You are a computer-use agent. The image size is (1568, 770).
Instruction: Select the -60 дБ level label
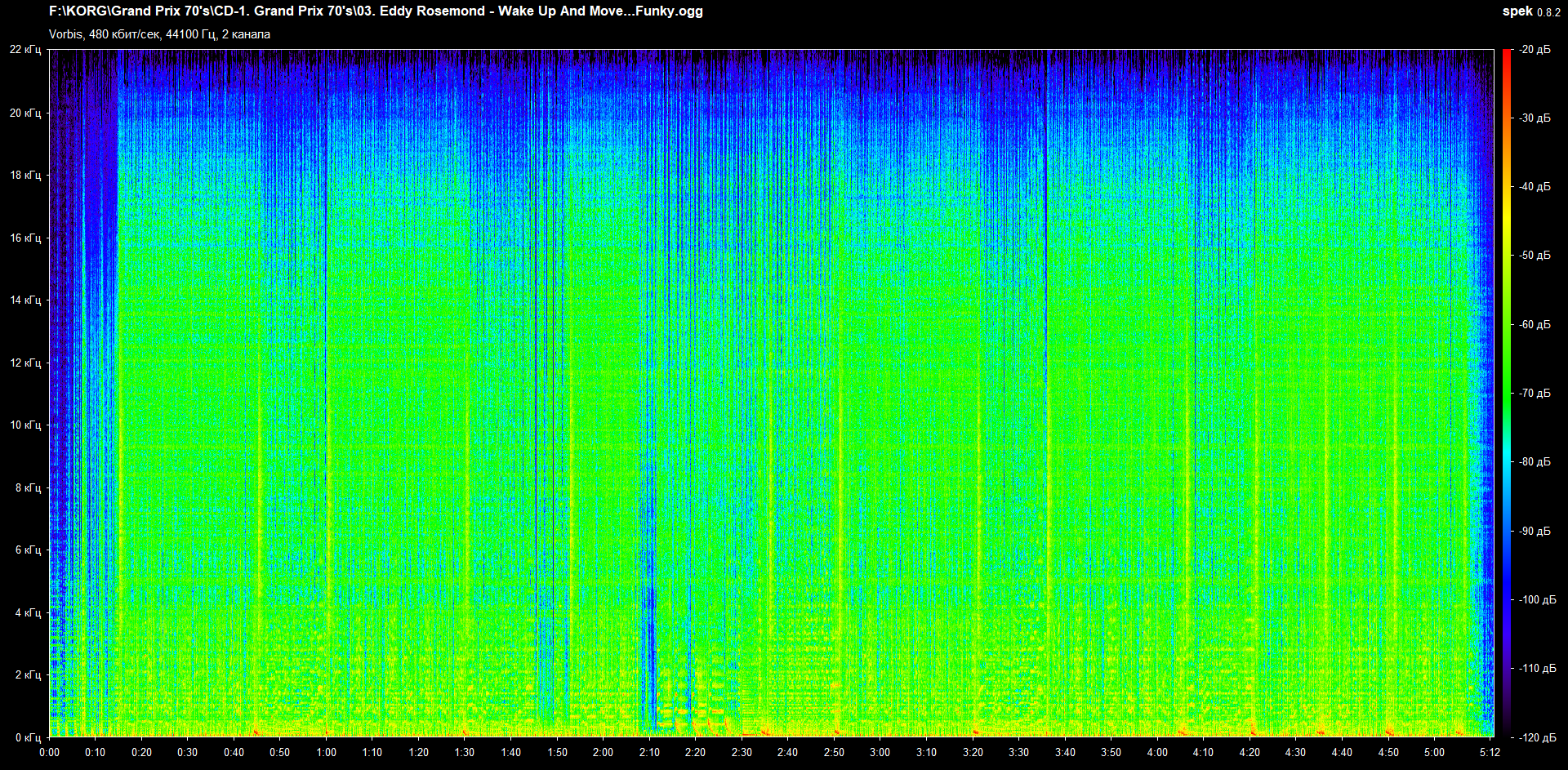[x=1535, y=324]
